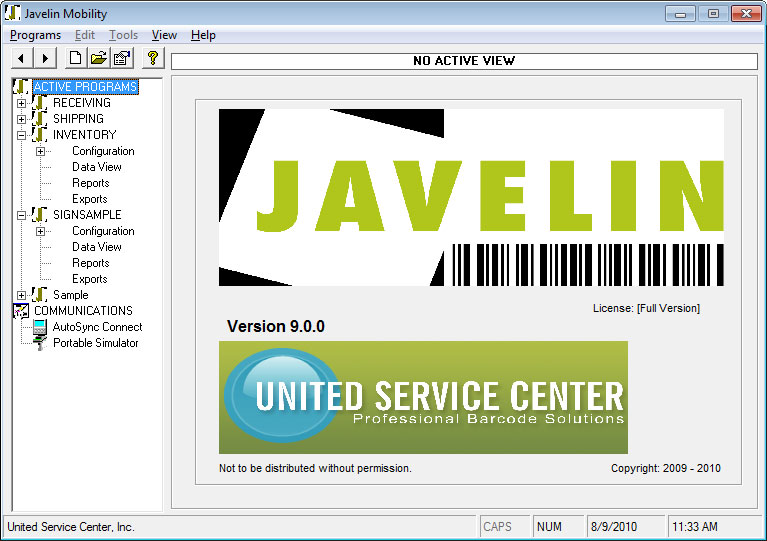The width and height of the screenshot is (767, 541).
Task: Click the Javelin icon beside ACTIVE PROGRAMS
Action: click(21, 87)
